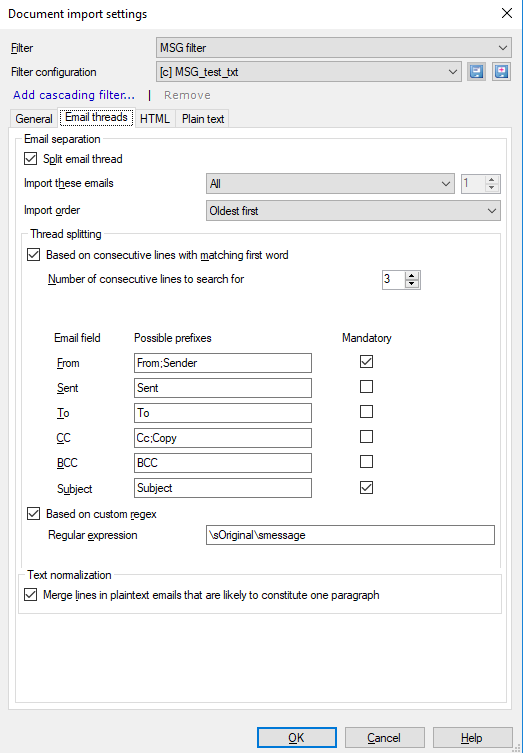Increase the number of consecutive lines
Image resolution: width=523 pixels, height=753 pixels.
[x=412, y=275]
